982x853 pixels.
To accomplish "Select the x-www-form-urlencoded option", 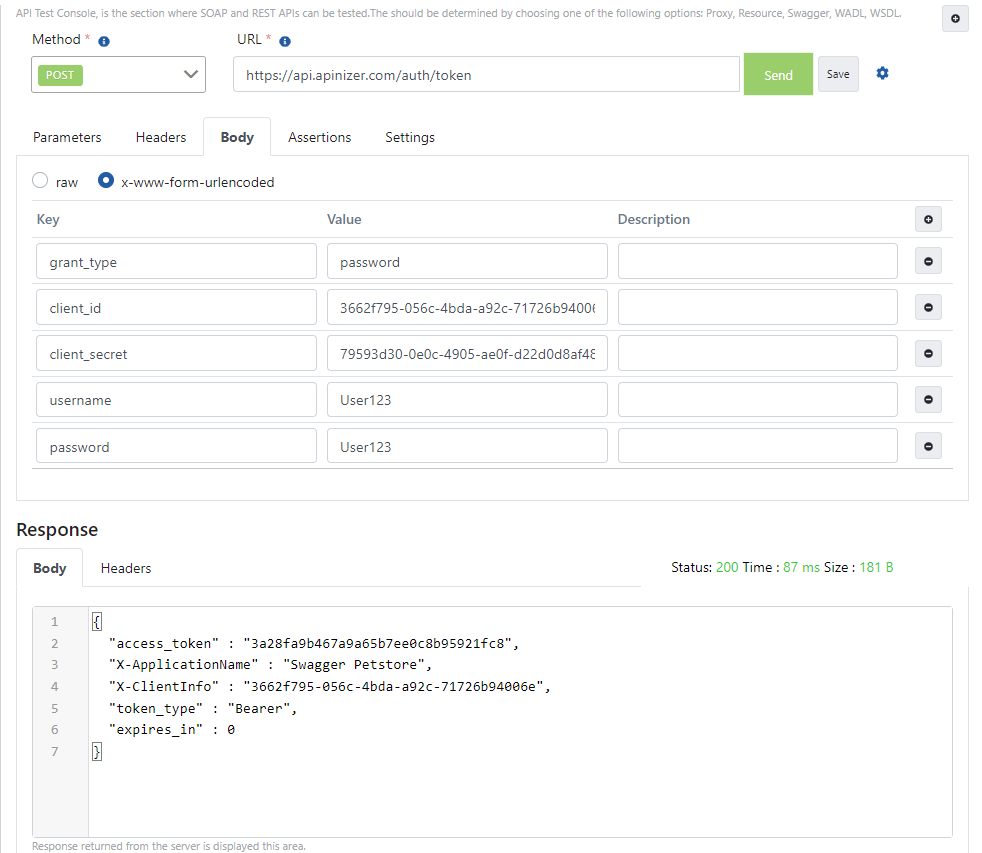I will [105, 181].
